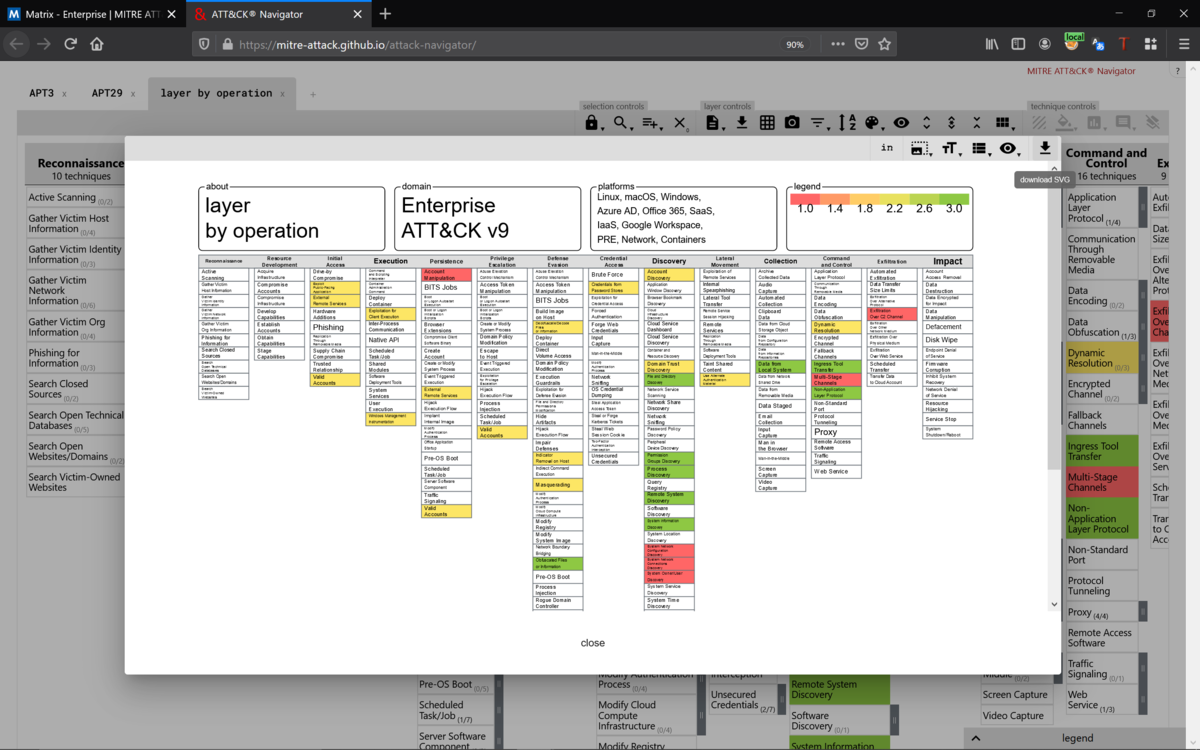The width and height of the screenshot is (1200, 750).
Task: Click the render layer to SVG camera icon
Action: 792,123
